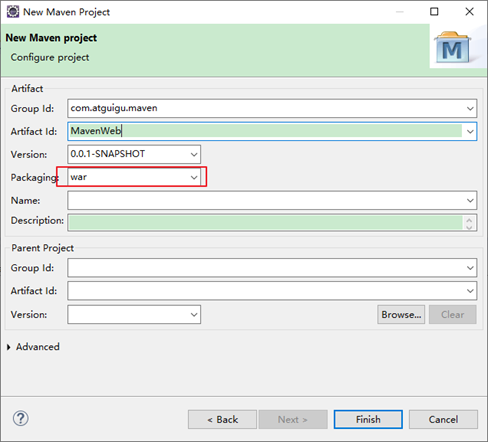Open the Packaging dropdown arrow showing war
Image resolution: width=488 pixels, height=442 pixels.
point(194,177)
